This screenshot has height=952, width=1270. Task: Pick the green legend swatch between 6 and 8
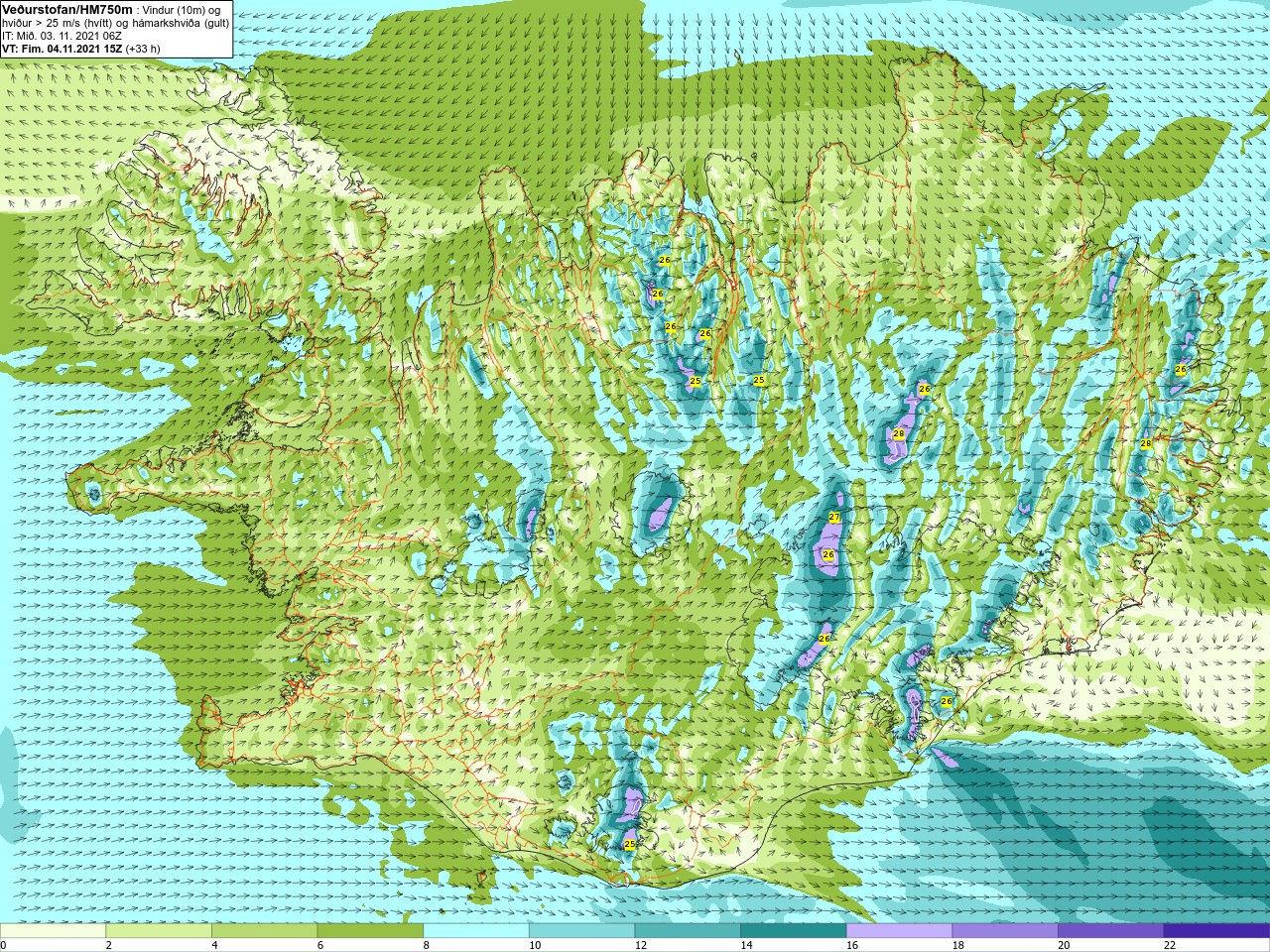tap(370, 931)
